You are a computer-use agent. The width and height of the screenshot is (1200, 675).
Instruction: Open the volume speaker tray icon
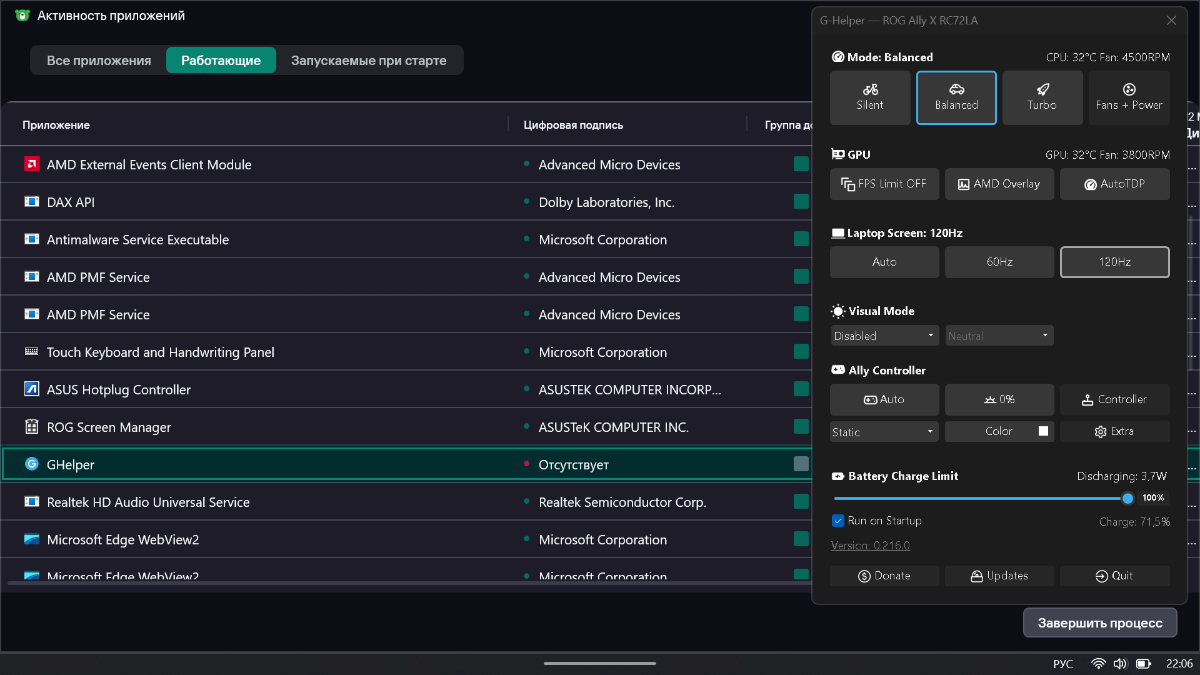tap(1120, 663)
